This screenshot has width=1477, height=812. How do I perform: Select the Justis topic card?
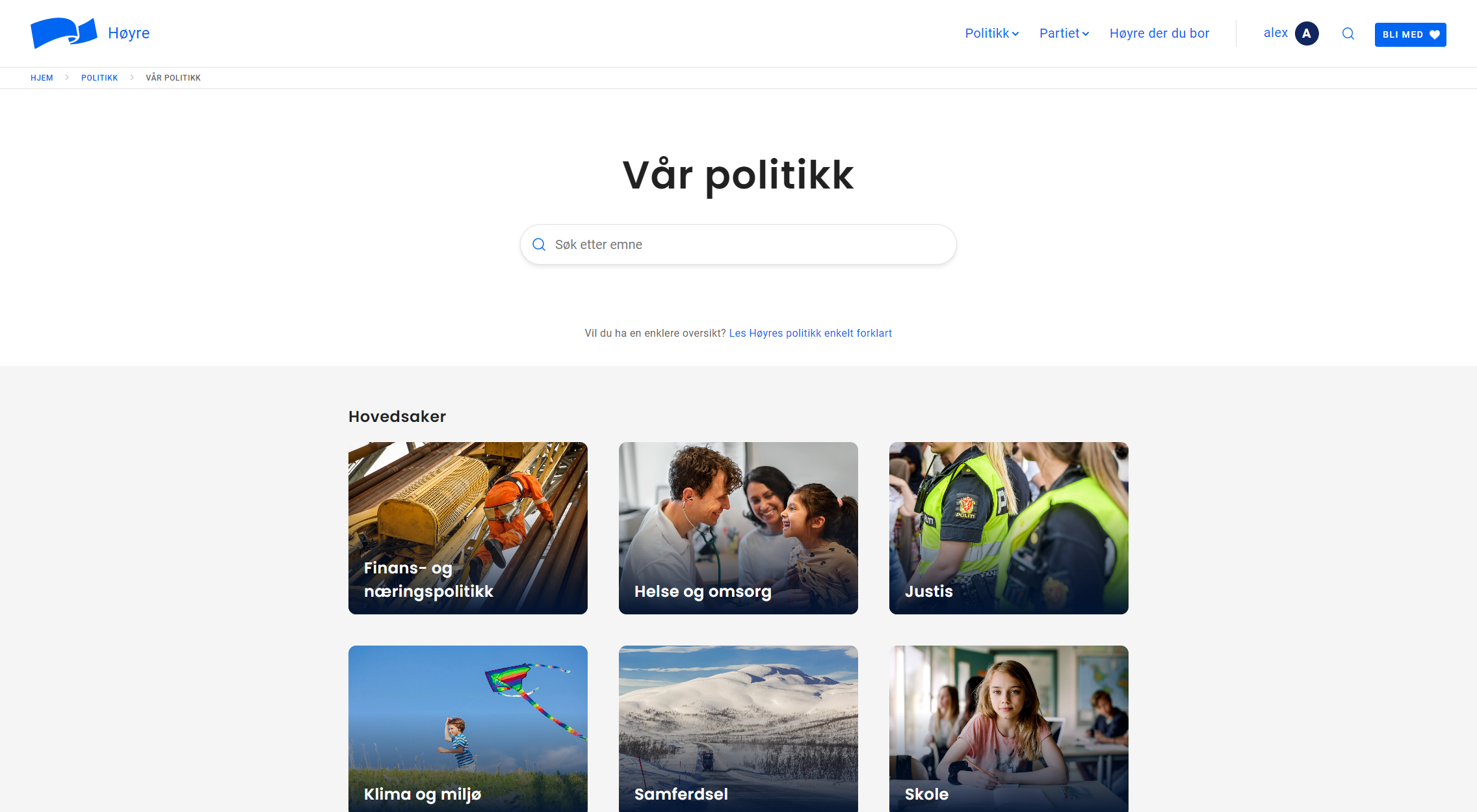click(1008, 528)
